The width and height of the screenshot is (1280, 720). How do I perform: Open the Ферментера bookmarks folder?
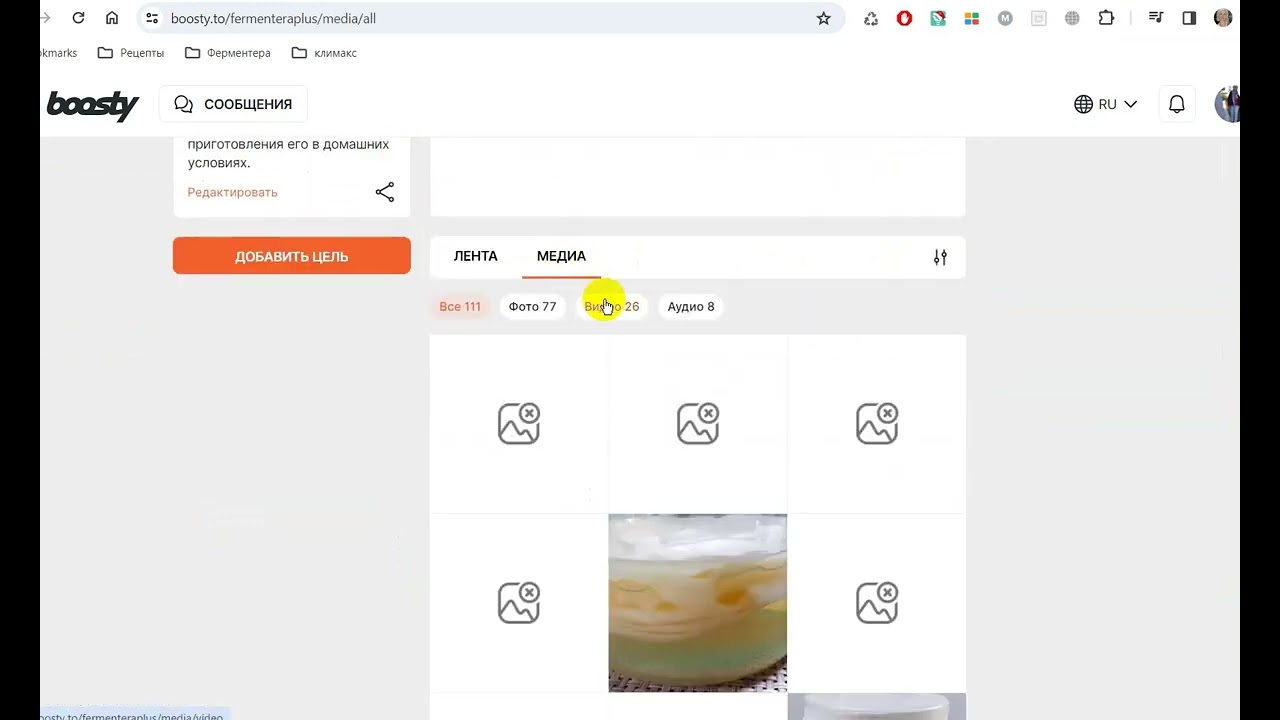point(228,53)
